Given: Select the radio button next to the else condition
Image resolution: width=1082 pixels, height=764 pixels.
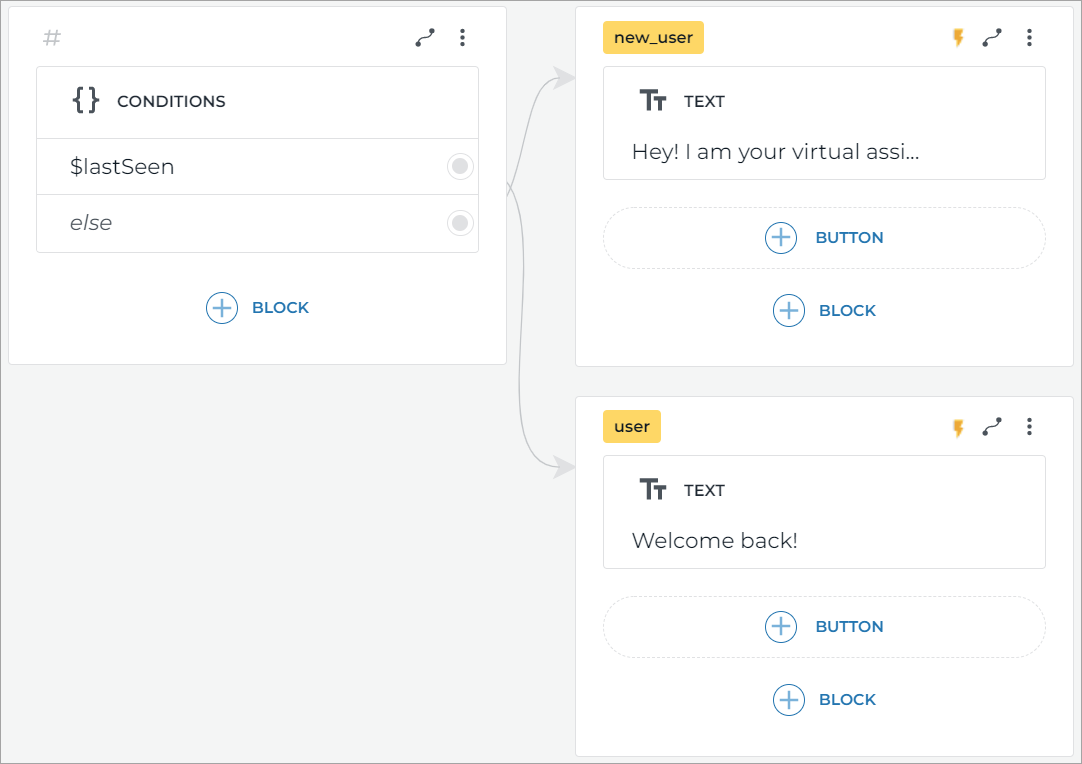Looking at the screenshot, I should coord(459,222).
